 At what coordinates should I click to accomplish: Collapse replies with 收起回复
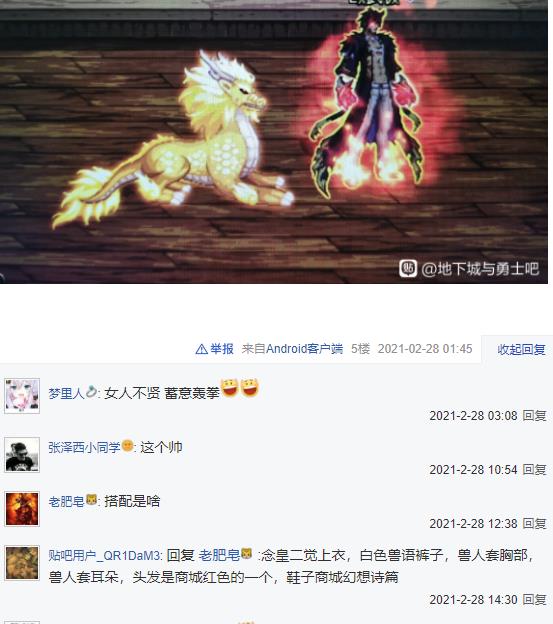click(x=521, y=349)
